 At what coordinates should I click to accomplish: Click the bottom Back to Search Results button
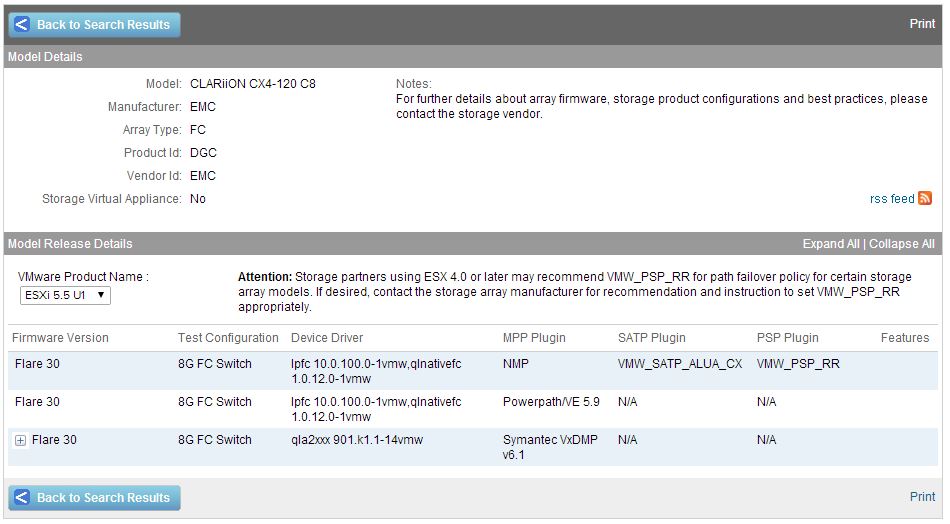pyautogui.click(x=95, y=498)
